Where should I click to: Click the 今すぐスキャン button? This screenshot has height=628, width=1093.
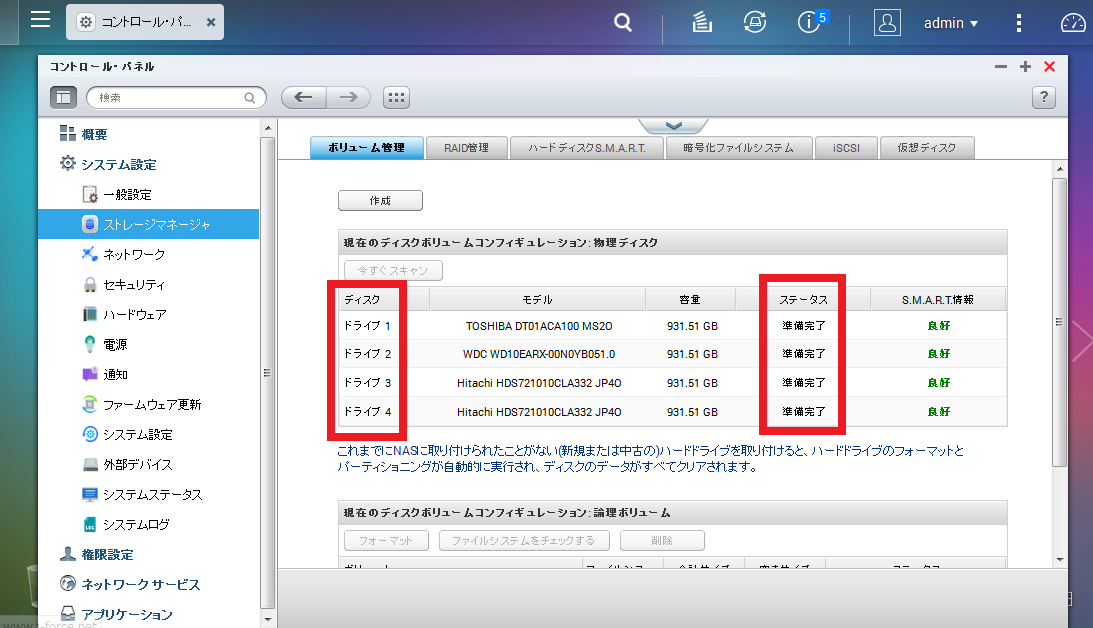click(393, 270)
